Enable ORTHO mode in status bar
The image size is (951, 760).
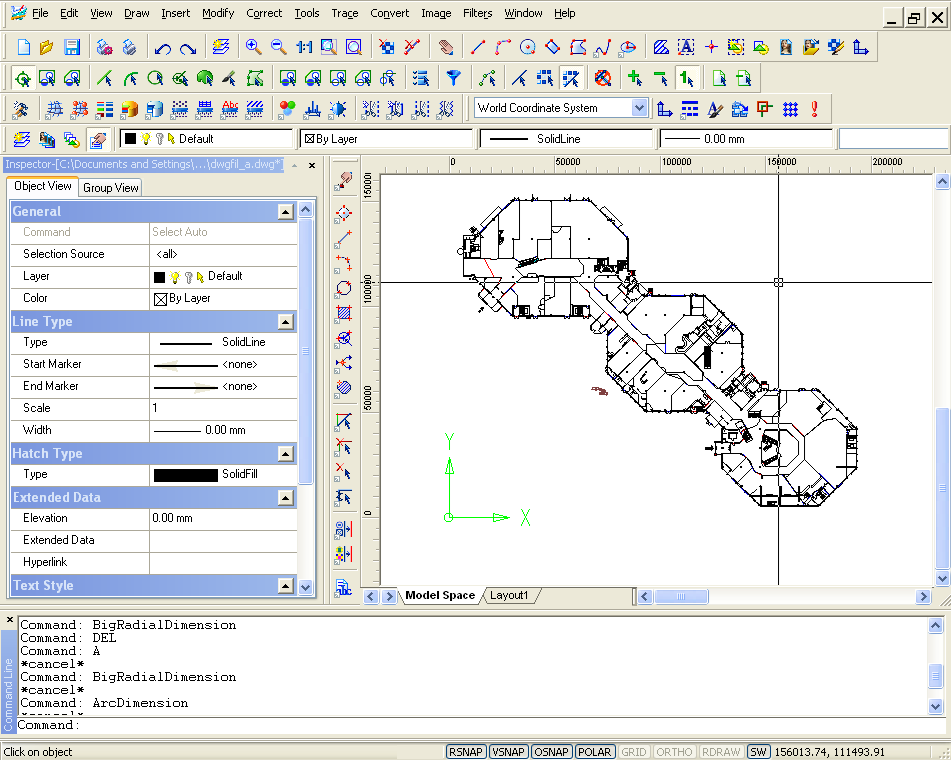coord(673,752)
